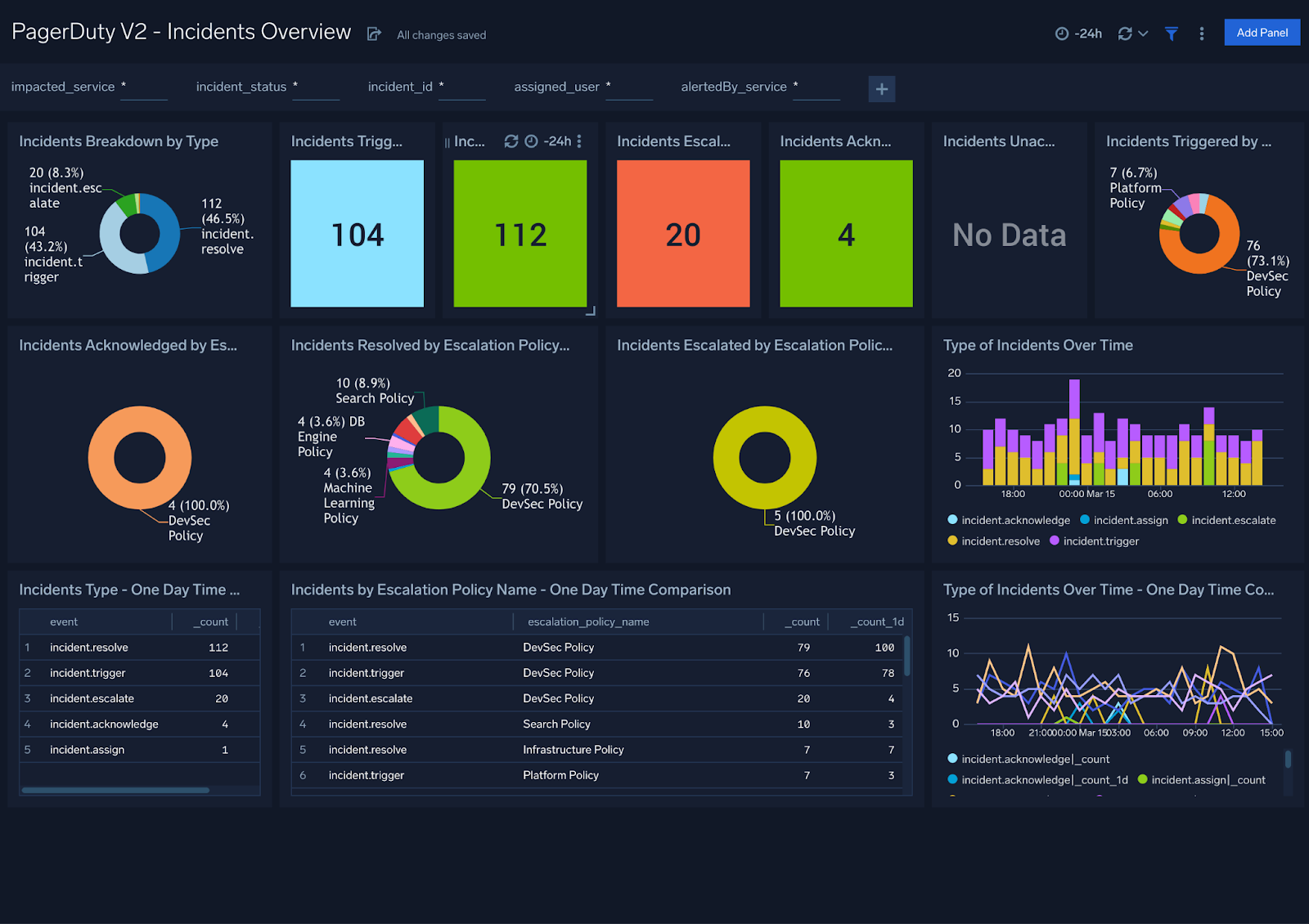Screen dimensions: 1309x924
Task: Open the -24h time icon on the Incidents panel
Action: pos(533,141)
